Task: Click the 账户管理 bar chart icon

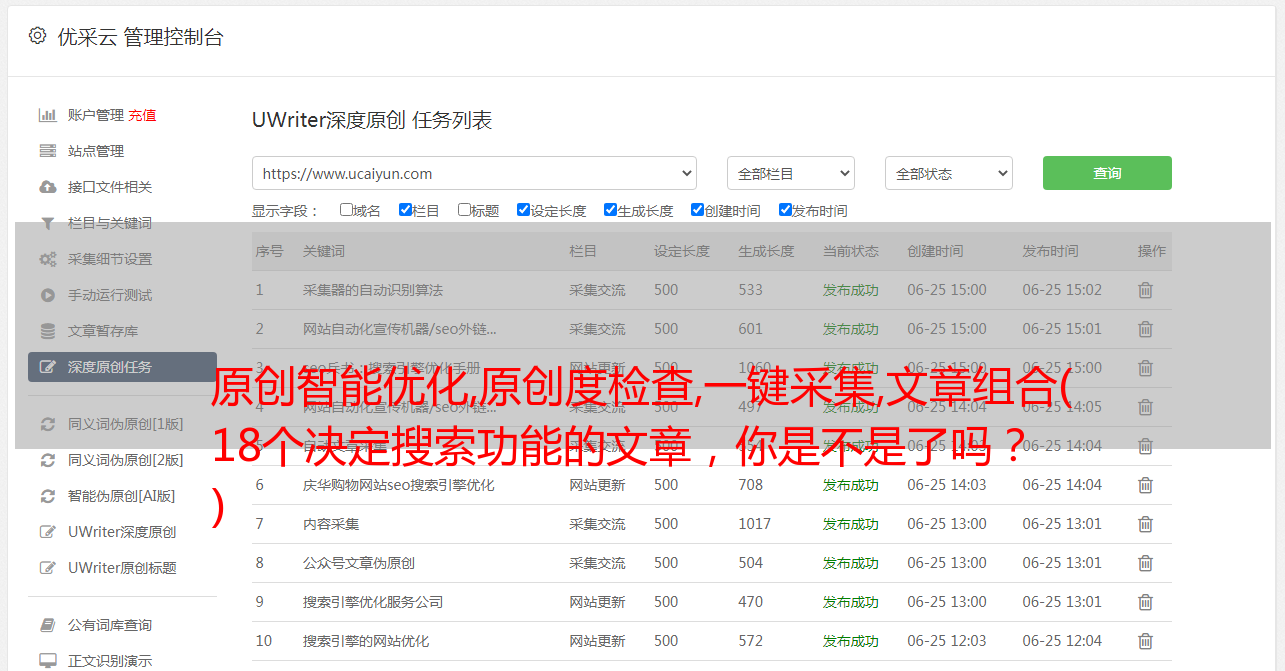Action: [x=47, y=115]
